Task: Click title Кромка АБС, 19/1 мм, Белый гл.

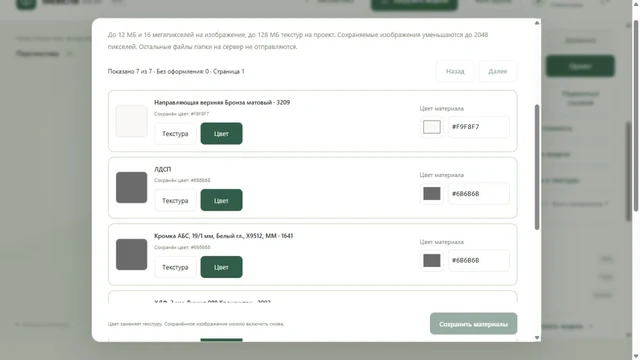Action: click(224, 236)
